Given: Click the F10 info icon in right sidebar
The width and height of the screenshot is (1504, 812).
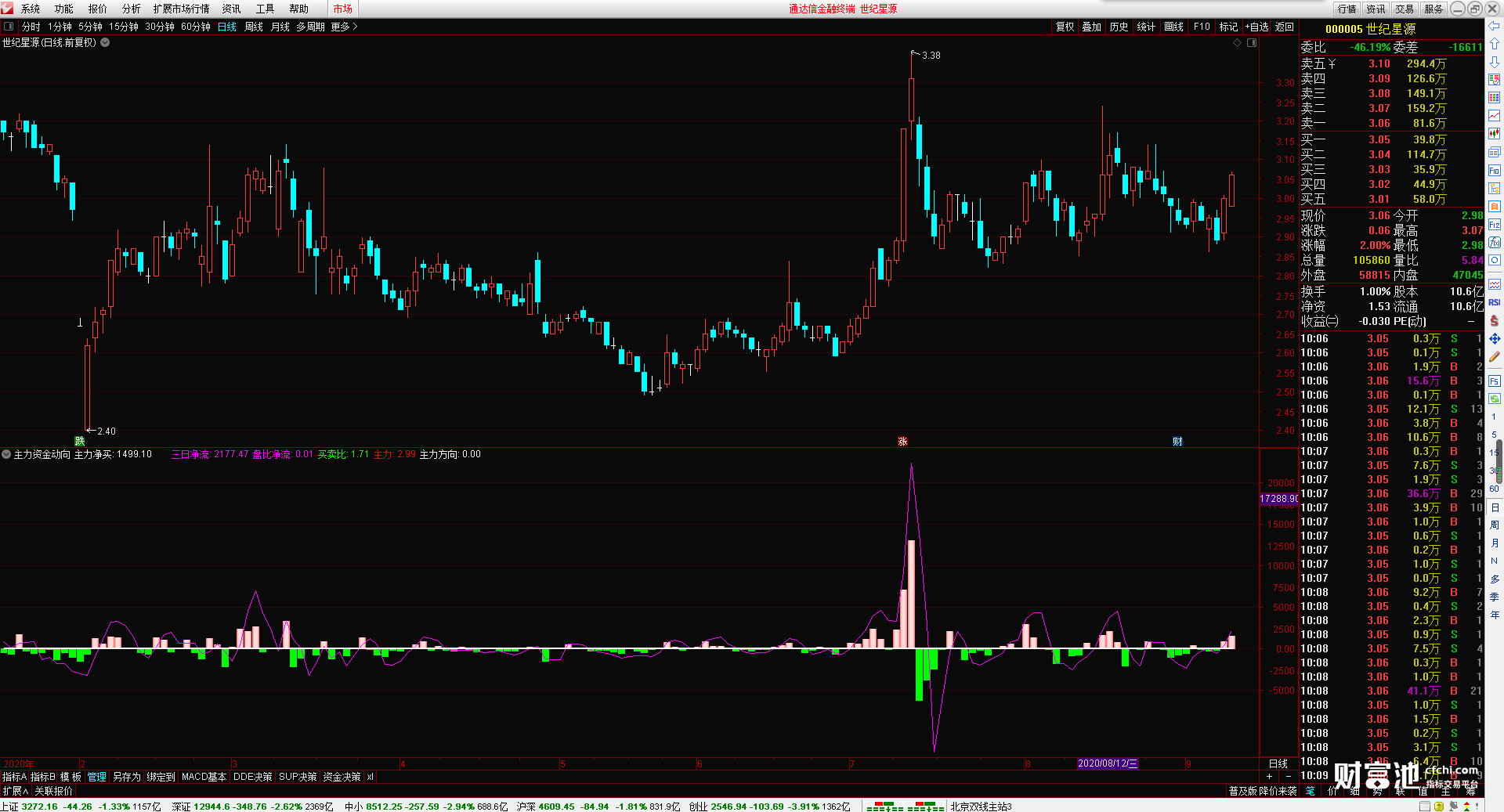Looking at the screenshot, I should (1494, 170).
